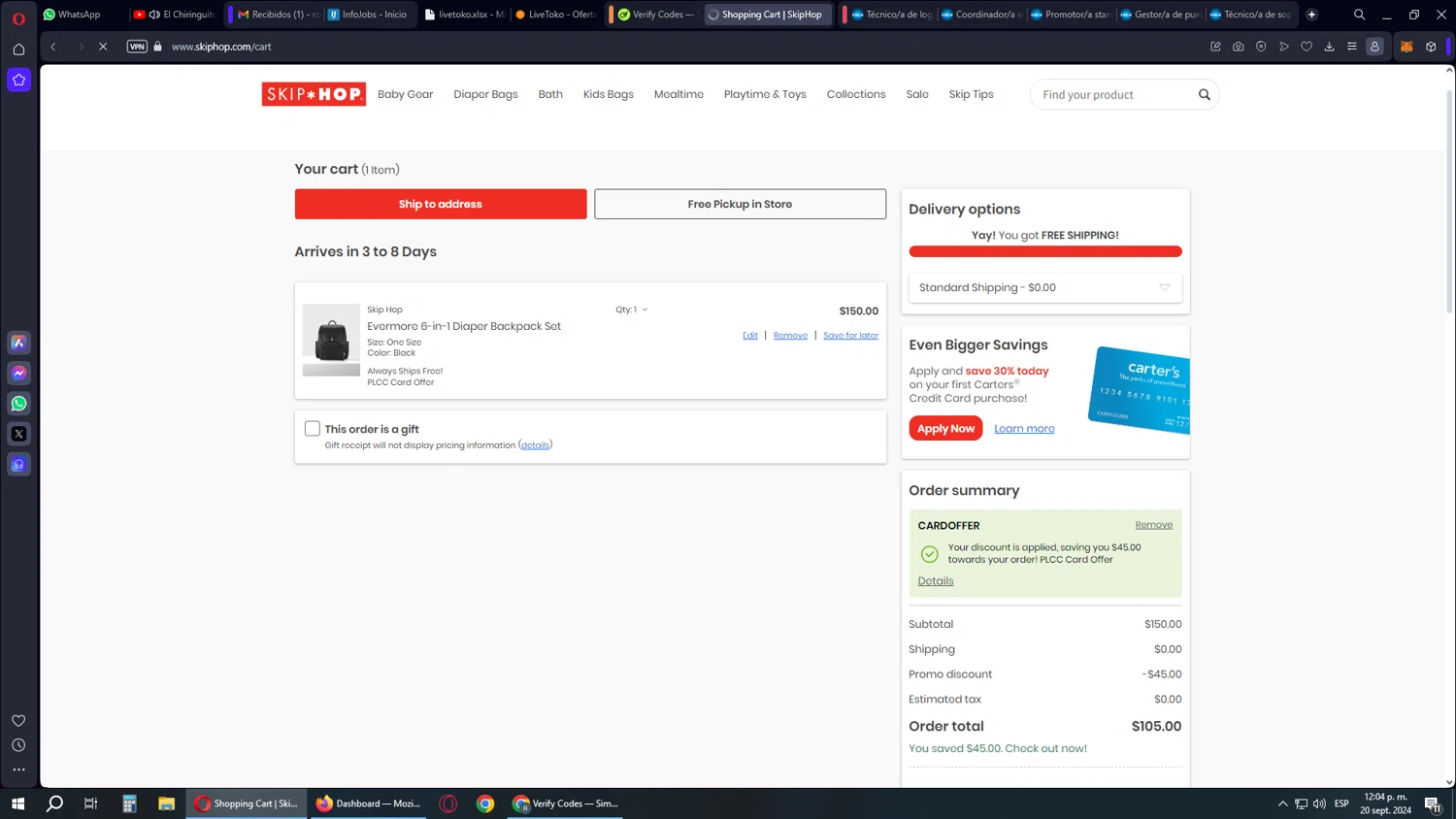Open Chrome Verify Codes taskbar window
The image size is (1456, 819).
[566, 803]
